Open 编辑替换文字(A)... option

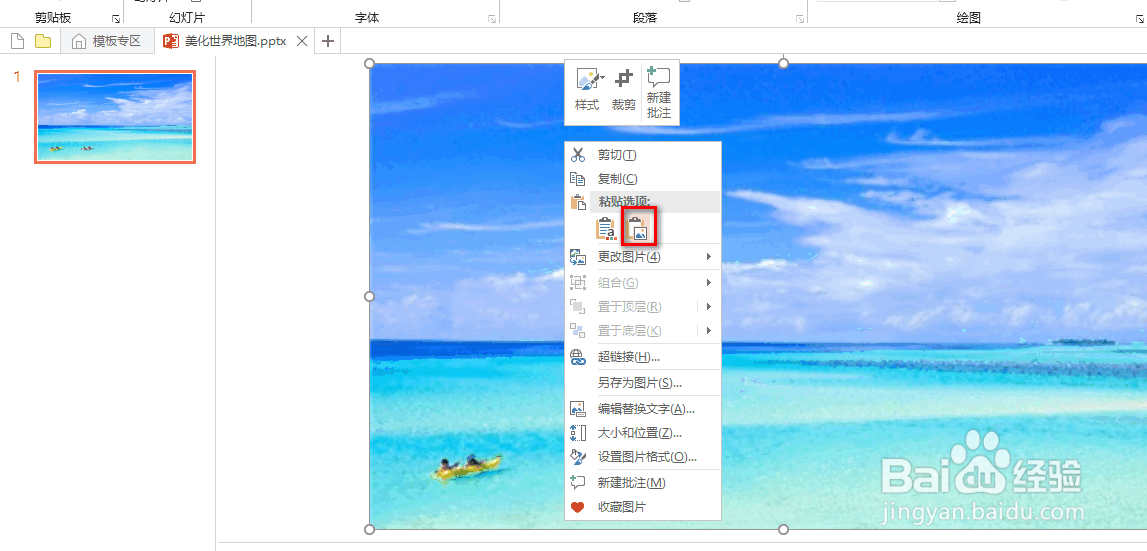643,409
